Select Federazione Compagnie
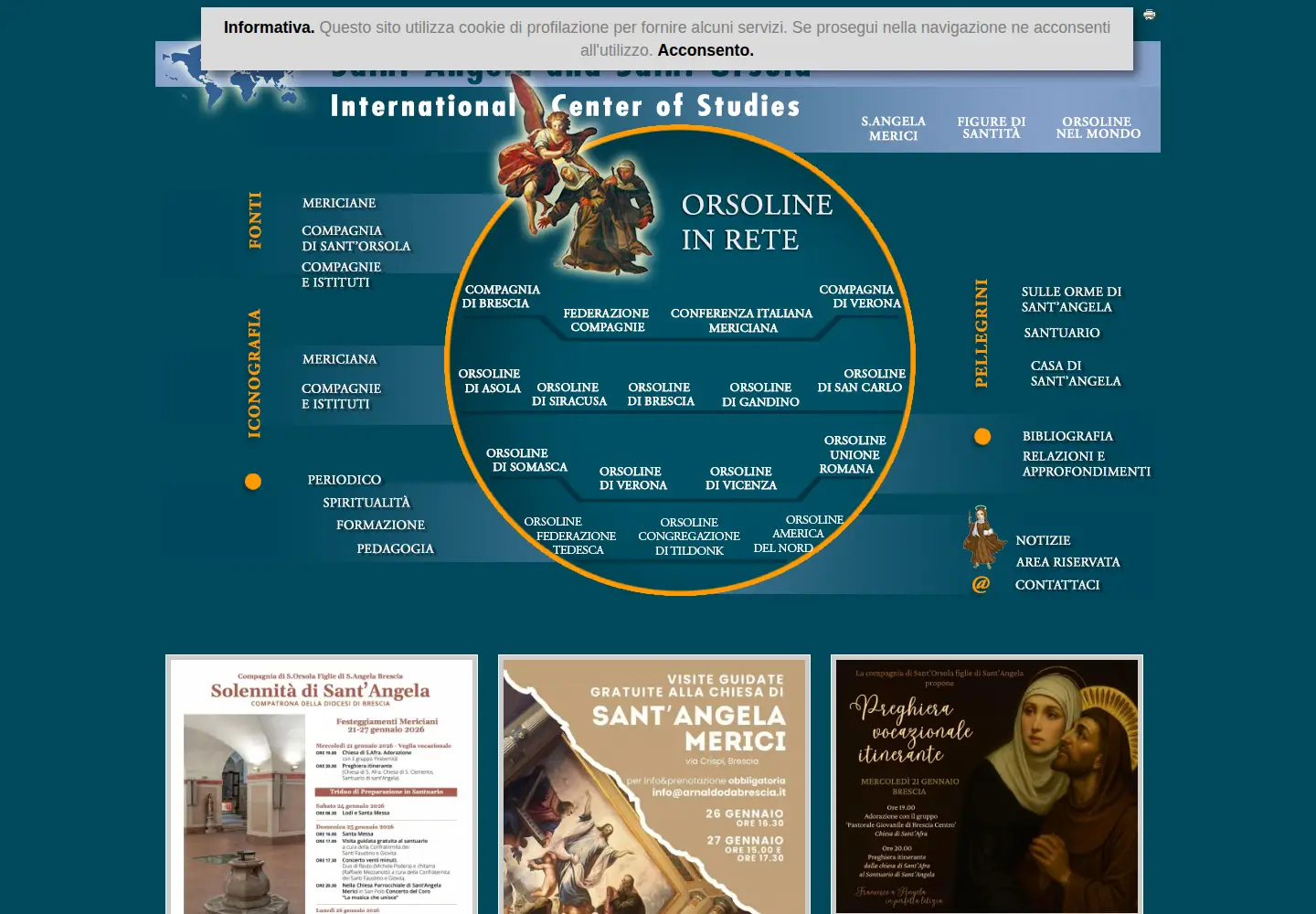Image resolution: width=1316 pixels, height=914 pixels. coord(607,320)
